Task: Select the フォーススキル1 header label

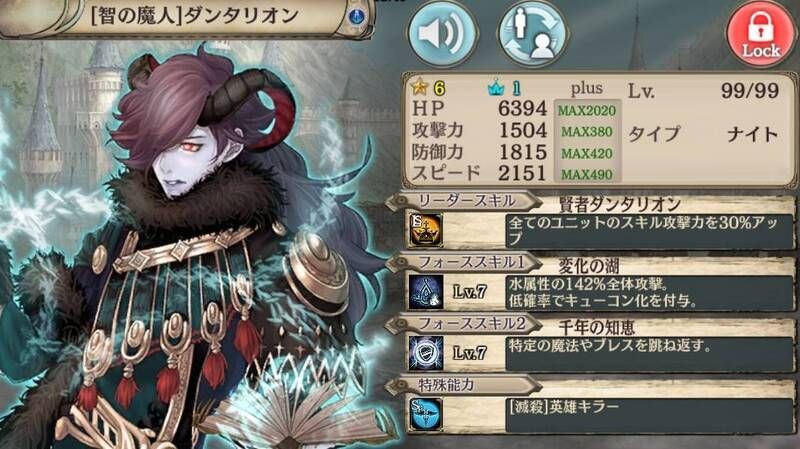Action: pos(470,262)
